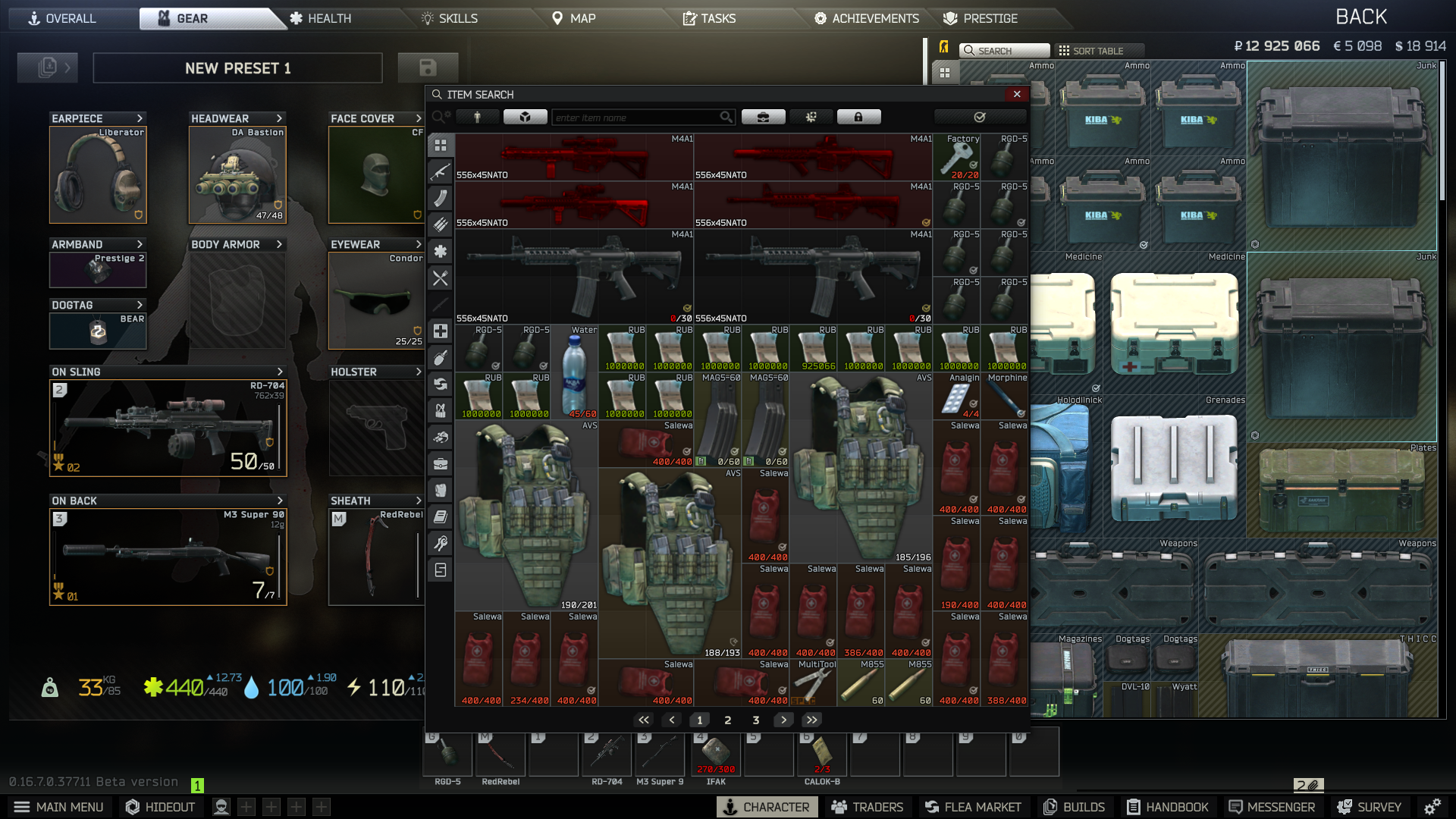Select the headsets and gear category icon
Viewport: 1456px width, 819px height.
440,437
